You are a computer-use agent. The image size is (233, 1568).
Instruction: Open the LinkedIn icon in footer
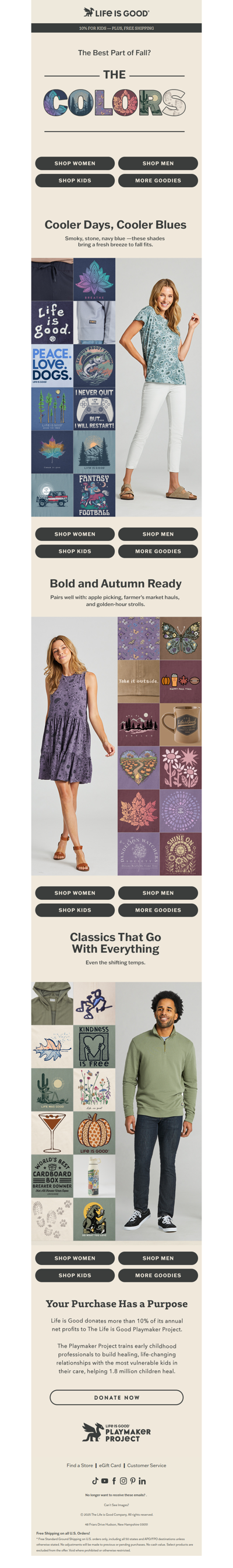coord(142,1480)
